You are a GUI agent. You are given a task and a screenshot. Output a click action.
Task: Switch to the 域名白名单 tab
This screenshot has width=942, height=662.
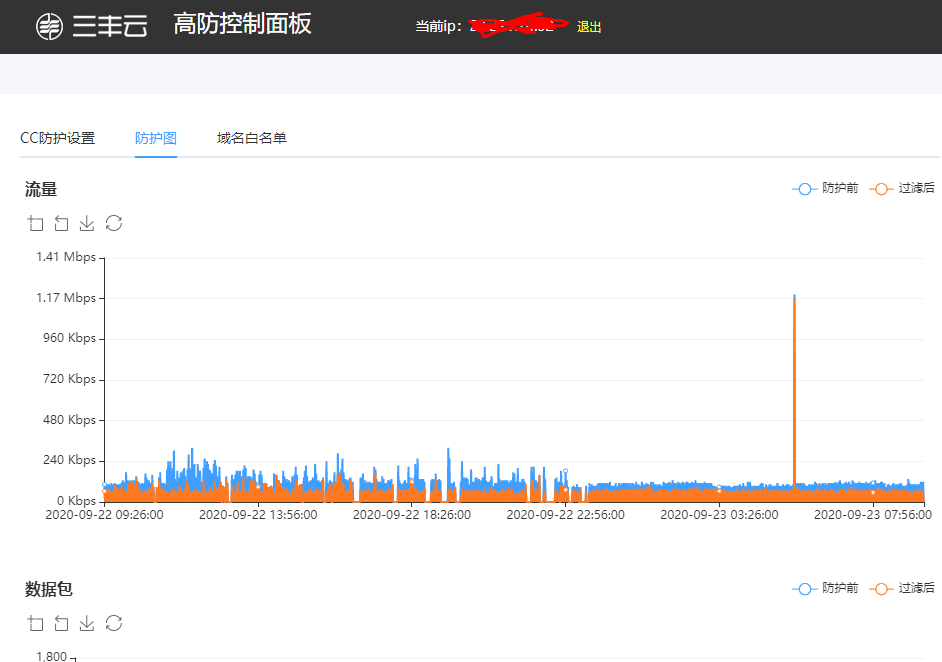click(252, 138)
